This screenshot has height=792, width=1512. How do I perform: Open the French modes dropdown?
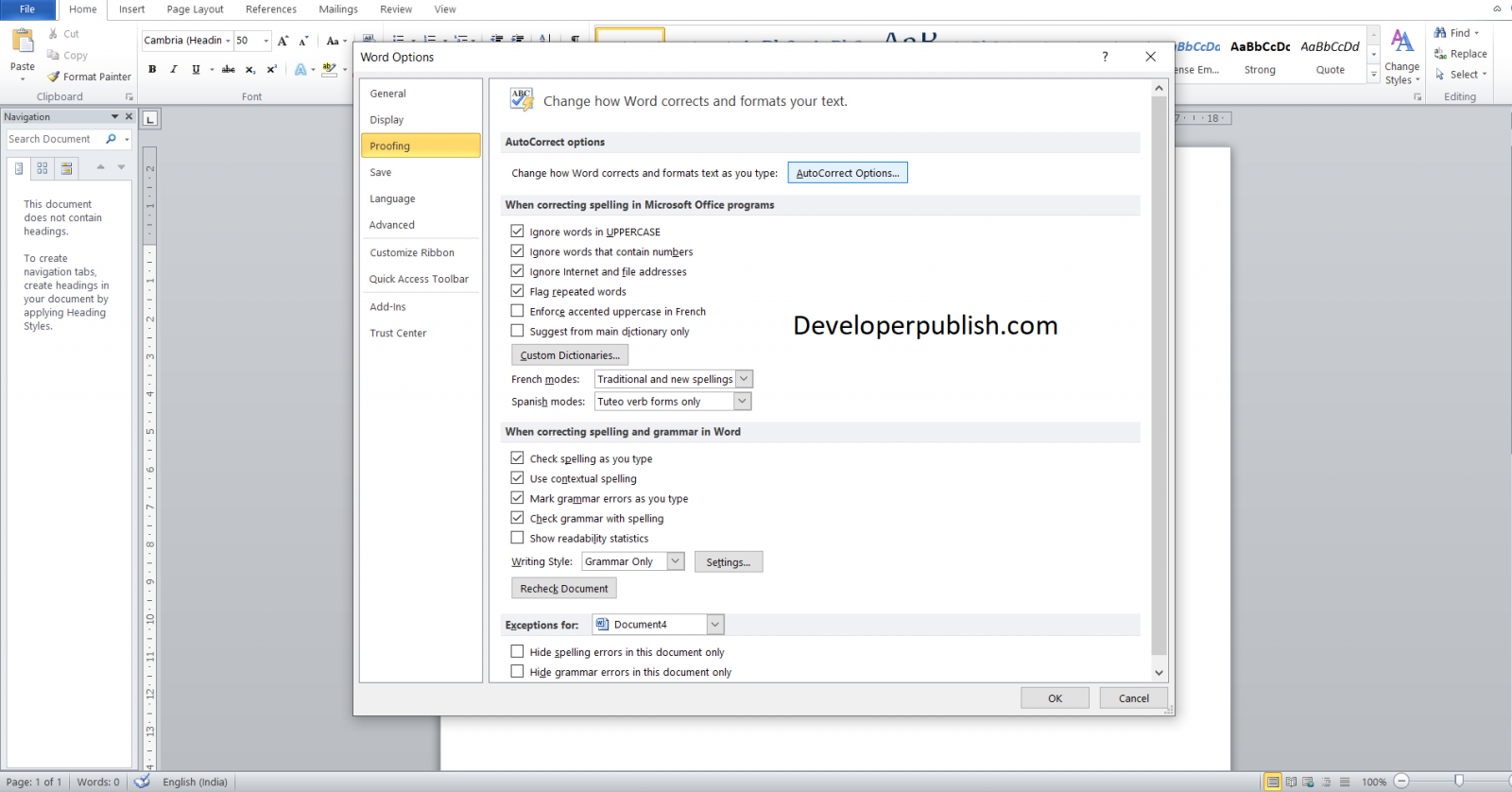pyautogui.click(x=744, y=379)
